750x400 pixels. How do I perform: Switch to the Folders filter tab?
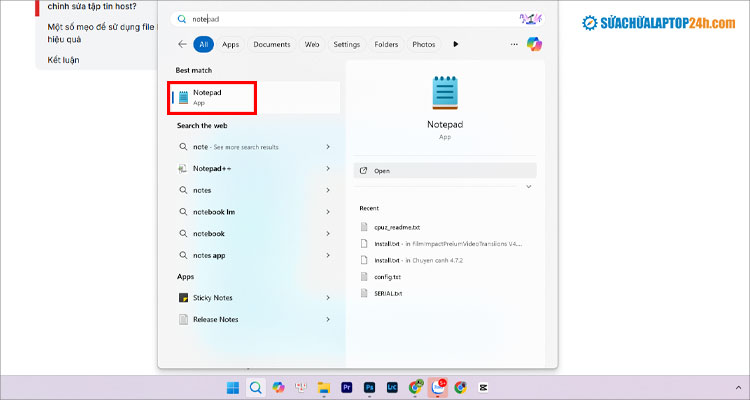click(386, 44)
